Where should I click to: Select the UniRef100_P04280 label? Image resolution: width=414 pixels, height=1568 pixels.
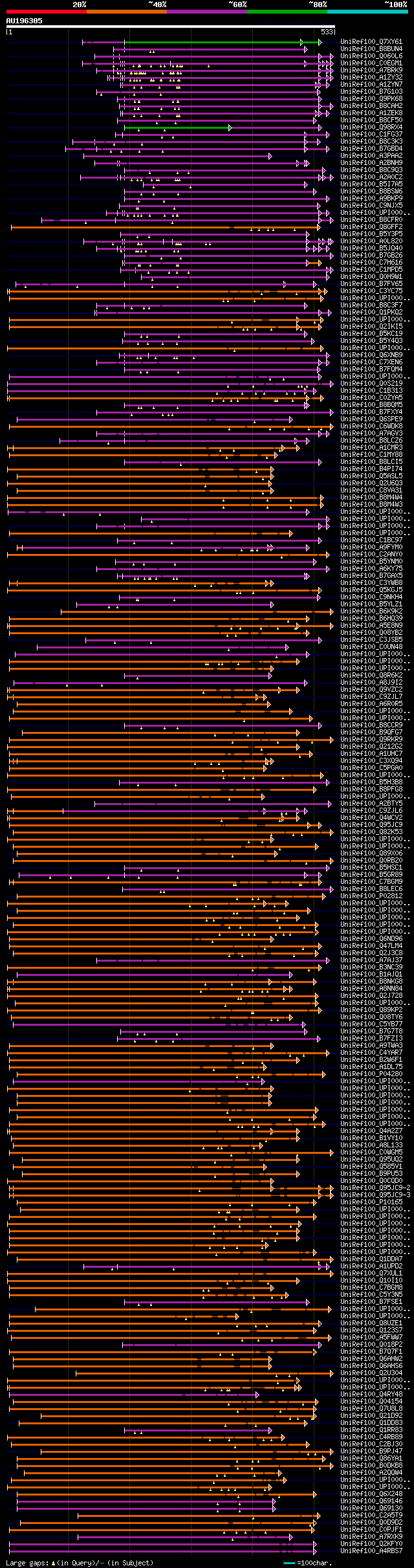(371, 1074)
